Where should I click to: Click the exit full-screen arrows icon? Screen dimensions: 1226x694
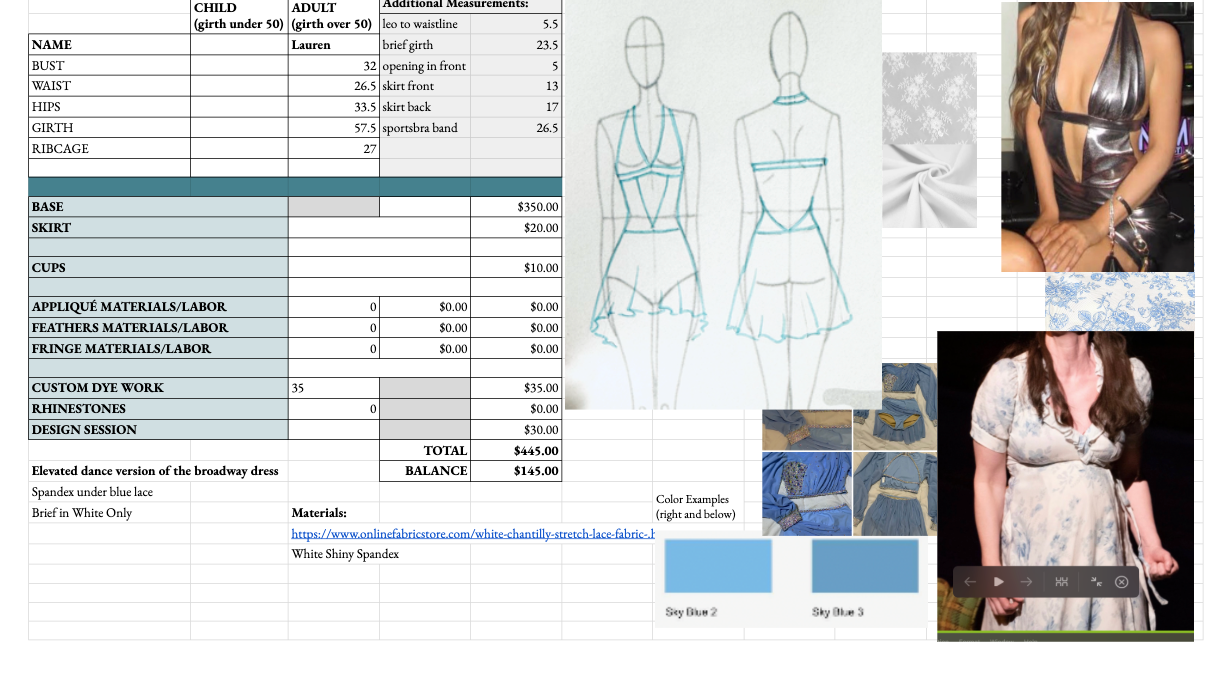pyautogui.click(x=1096, y=582)
